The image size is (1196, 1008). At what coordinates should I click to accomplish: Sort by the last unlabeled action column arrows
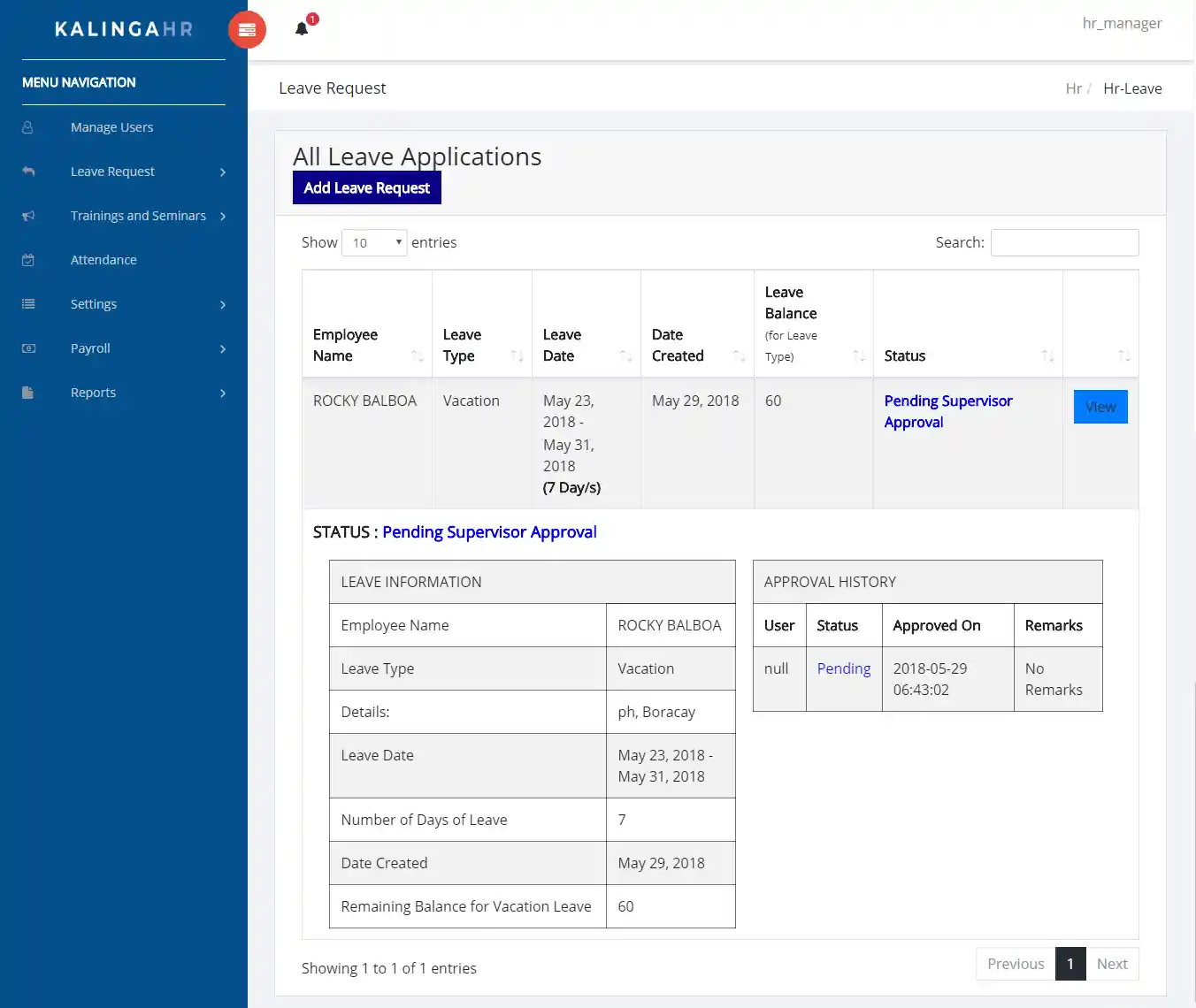coord(1124,355)
